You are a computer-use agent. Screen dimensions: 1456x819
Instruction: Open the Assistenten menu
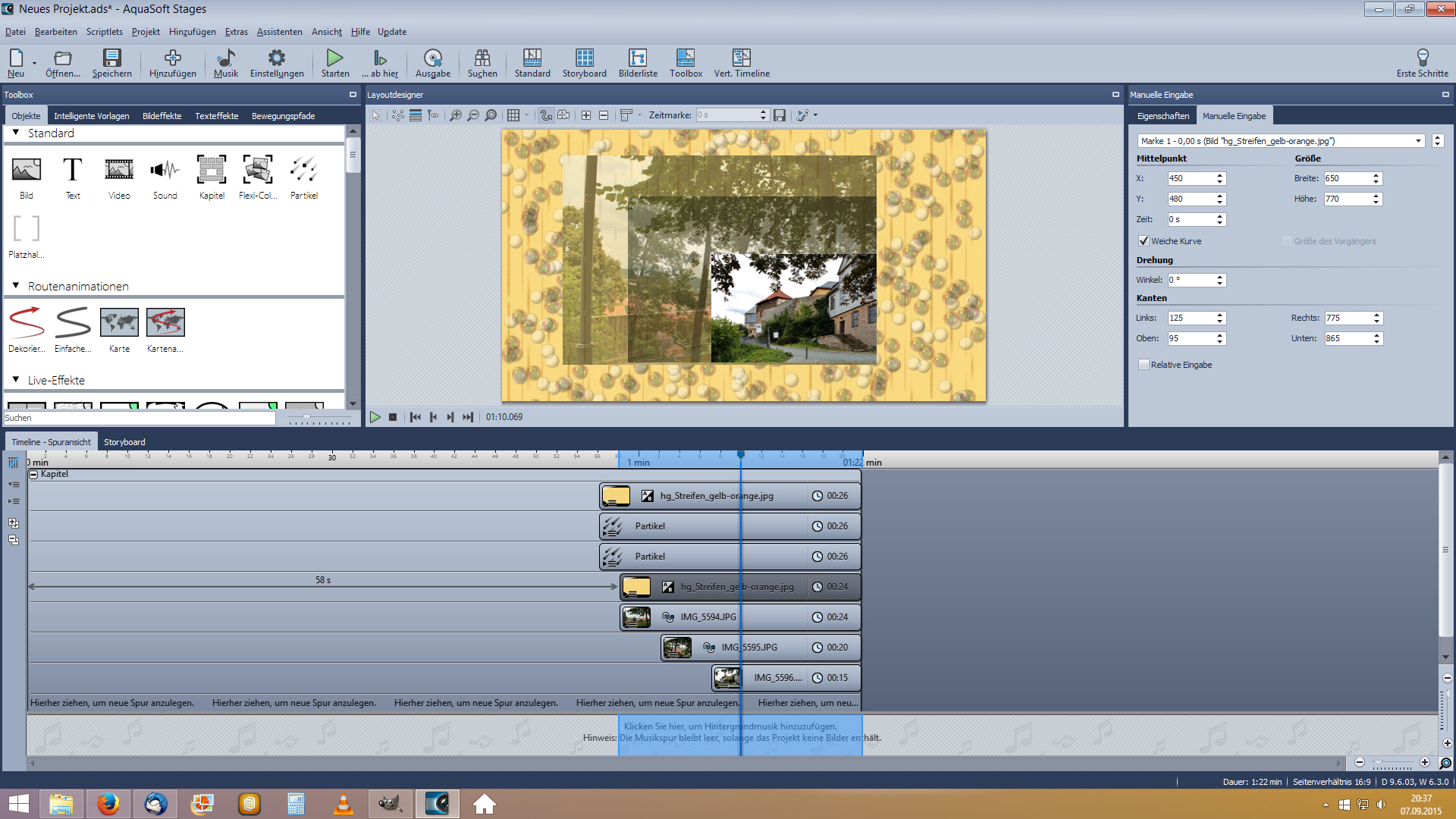(x=279, y=32)
